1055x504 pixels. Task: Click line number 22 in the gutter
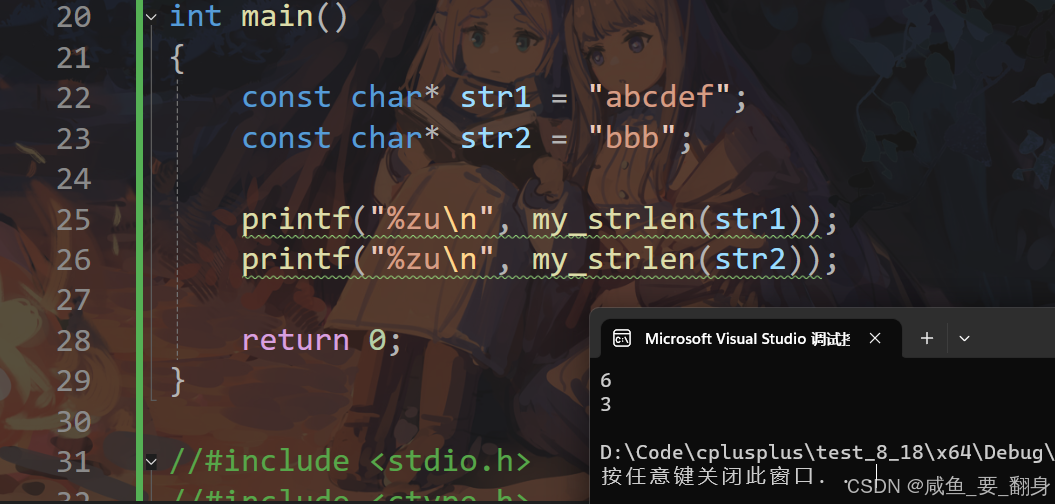pos(74,98)
